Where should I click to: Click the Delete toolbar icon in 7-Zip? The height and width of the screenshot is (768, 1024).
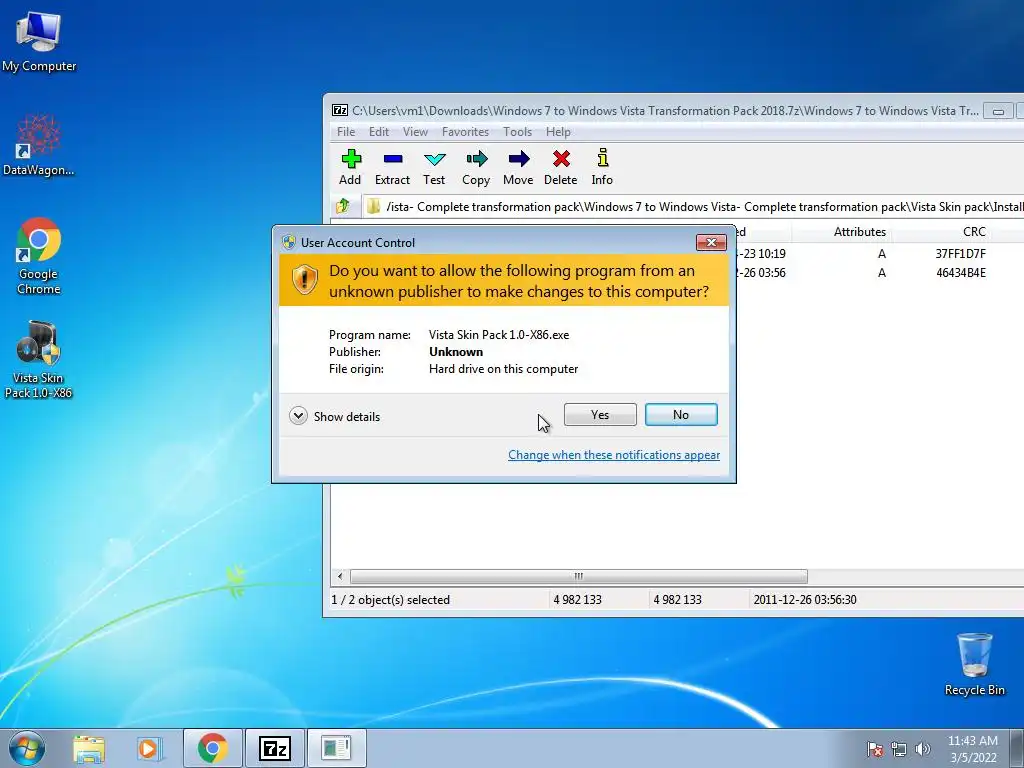pyautogui.click(x=561, y=167)
